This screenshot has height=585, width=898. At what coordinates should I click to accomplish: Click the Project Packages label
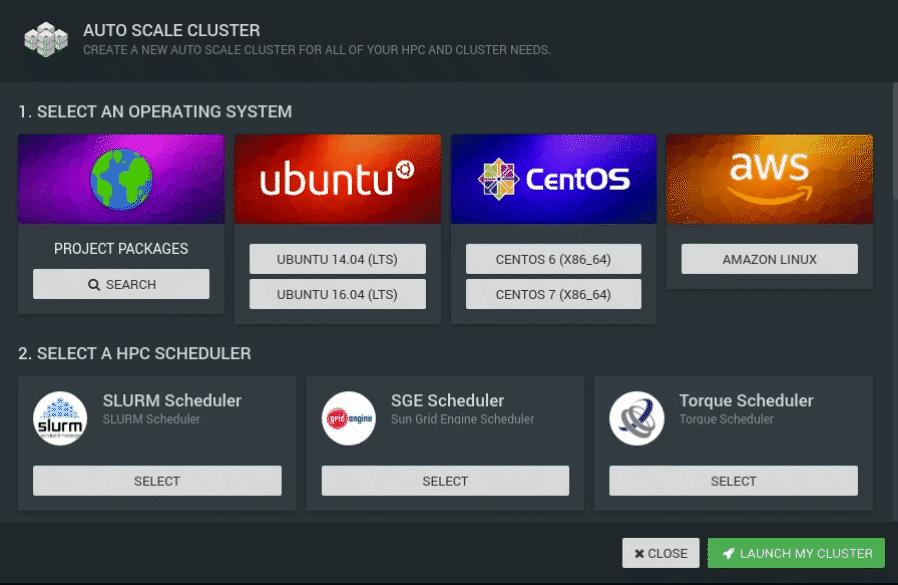[x=121, y=249]
